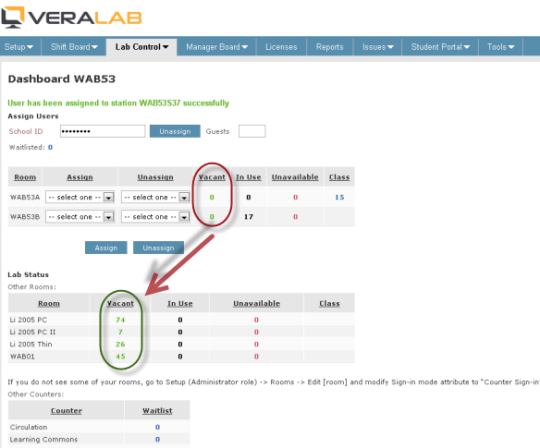This screenshot has width=540, height=448.
Task: Click Learning Commons waitlist count
Action: point(157,439)
